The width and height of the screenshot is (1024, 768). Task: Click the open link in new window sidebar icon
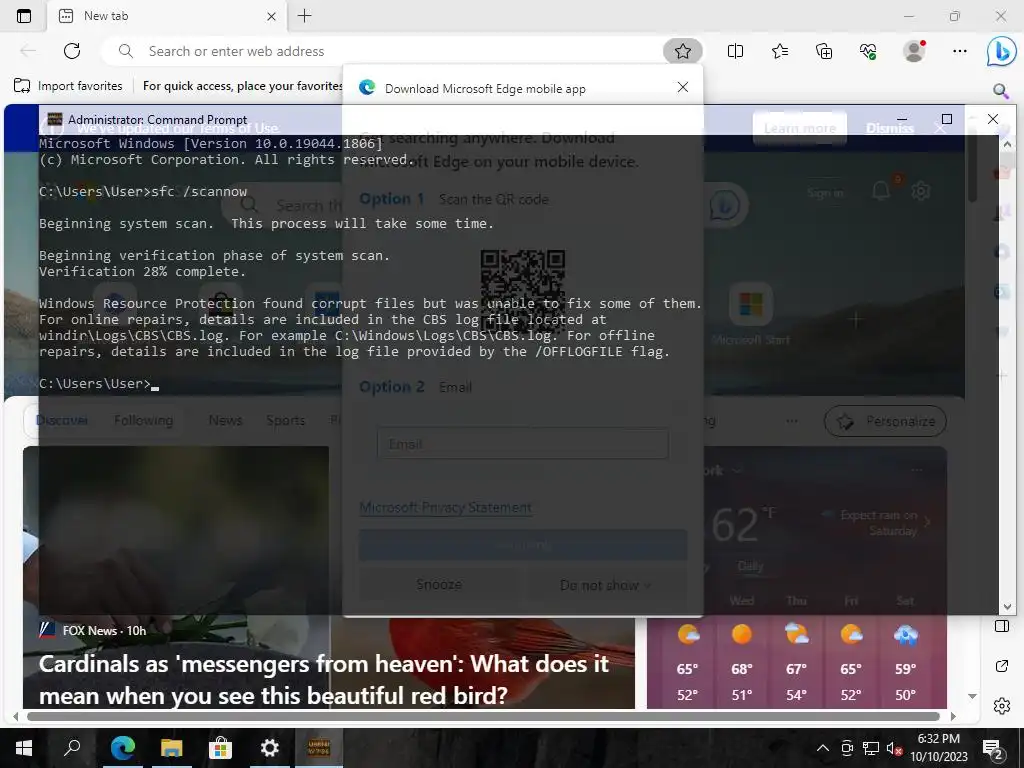click(x=1002, y=666)
